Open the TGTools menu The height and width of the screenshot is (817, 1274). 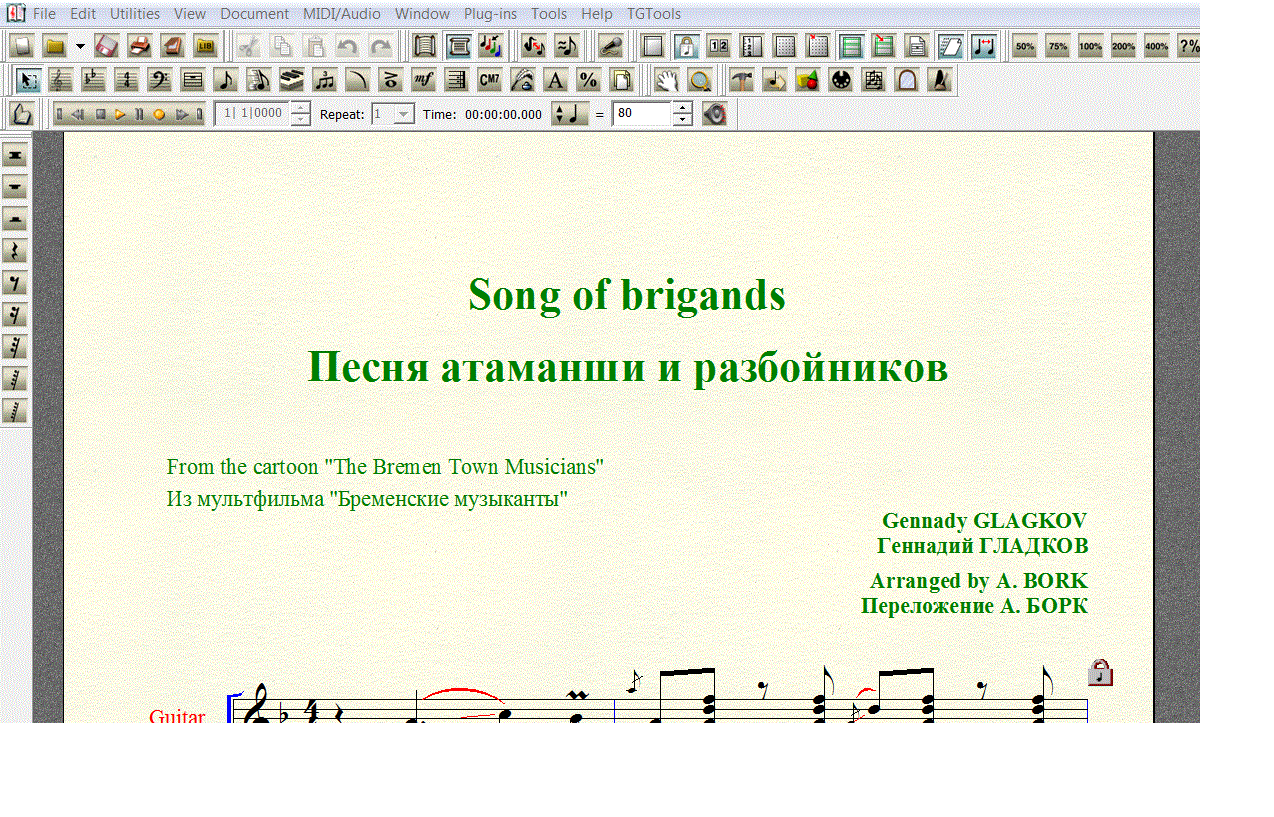[x=654, y=14]
